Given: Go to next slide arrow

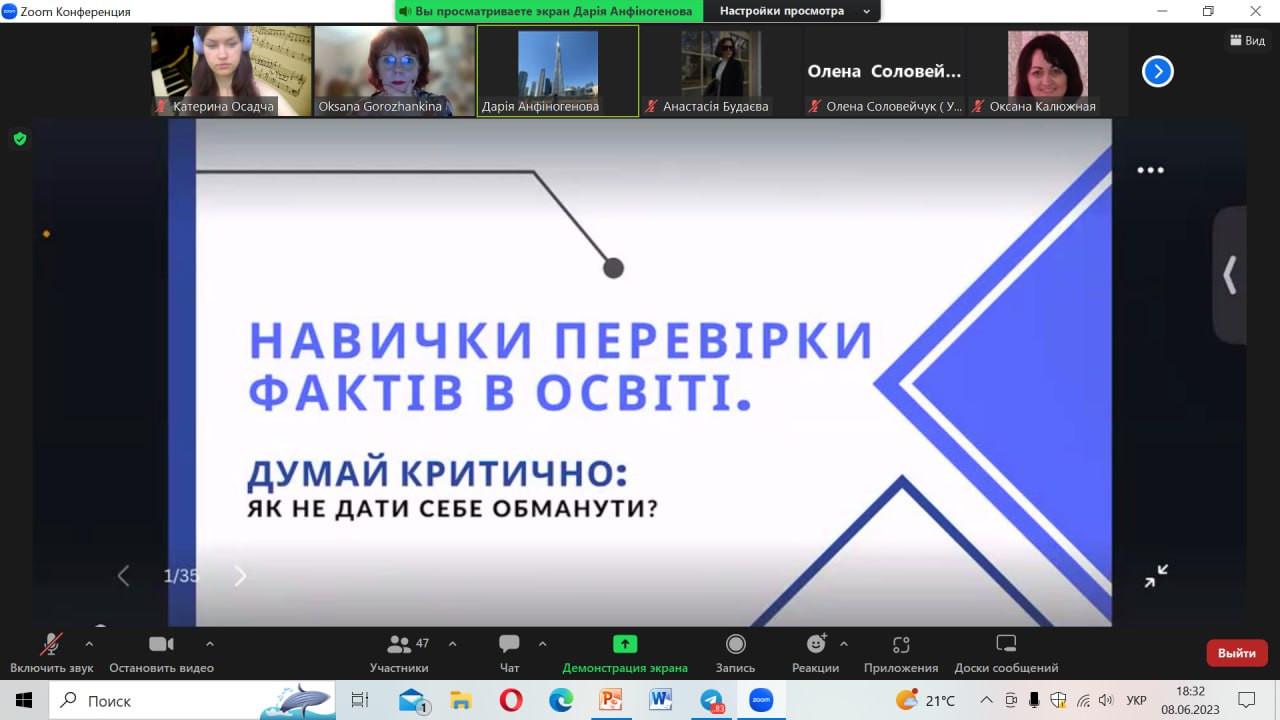Looking at the screenshot, I should pyautogui.click(x=240, y=575).
